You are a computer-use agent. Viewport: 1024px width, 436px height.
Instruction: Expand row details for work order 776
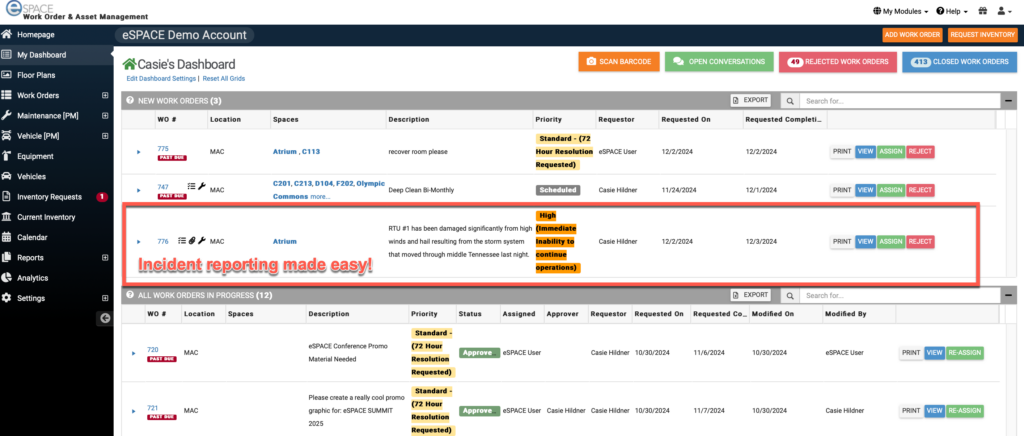click(138, 241)
